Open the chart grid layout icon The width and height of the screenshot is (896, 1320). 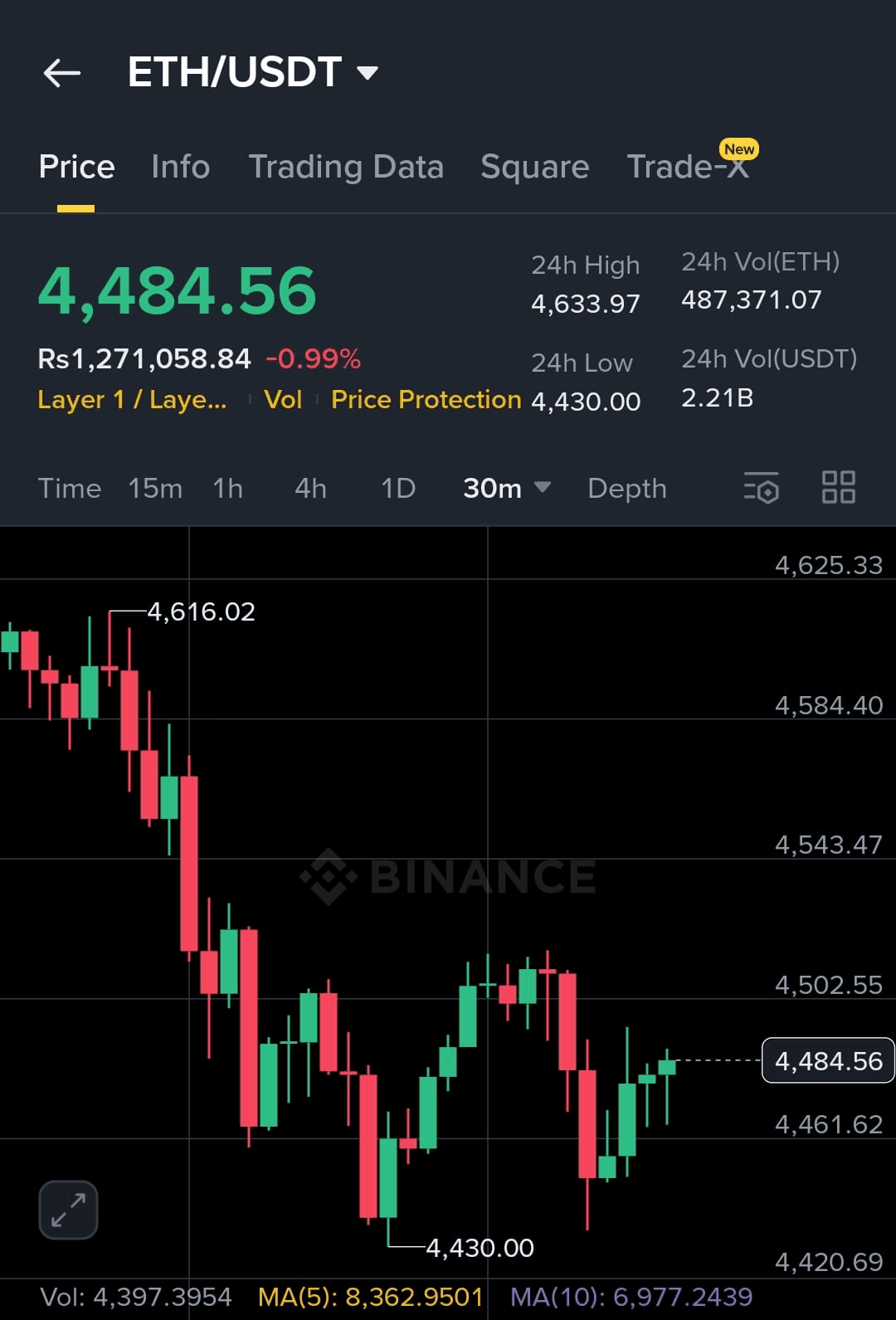(x=838, y=488)
